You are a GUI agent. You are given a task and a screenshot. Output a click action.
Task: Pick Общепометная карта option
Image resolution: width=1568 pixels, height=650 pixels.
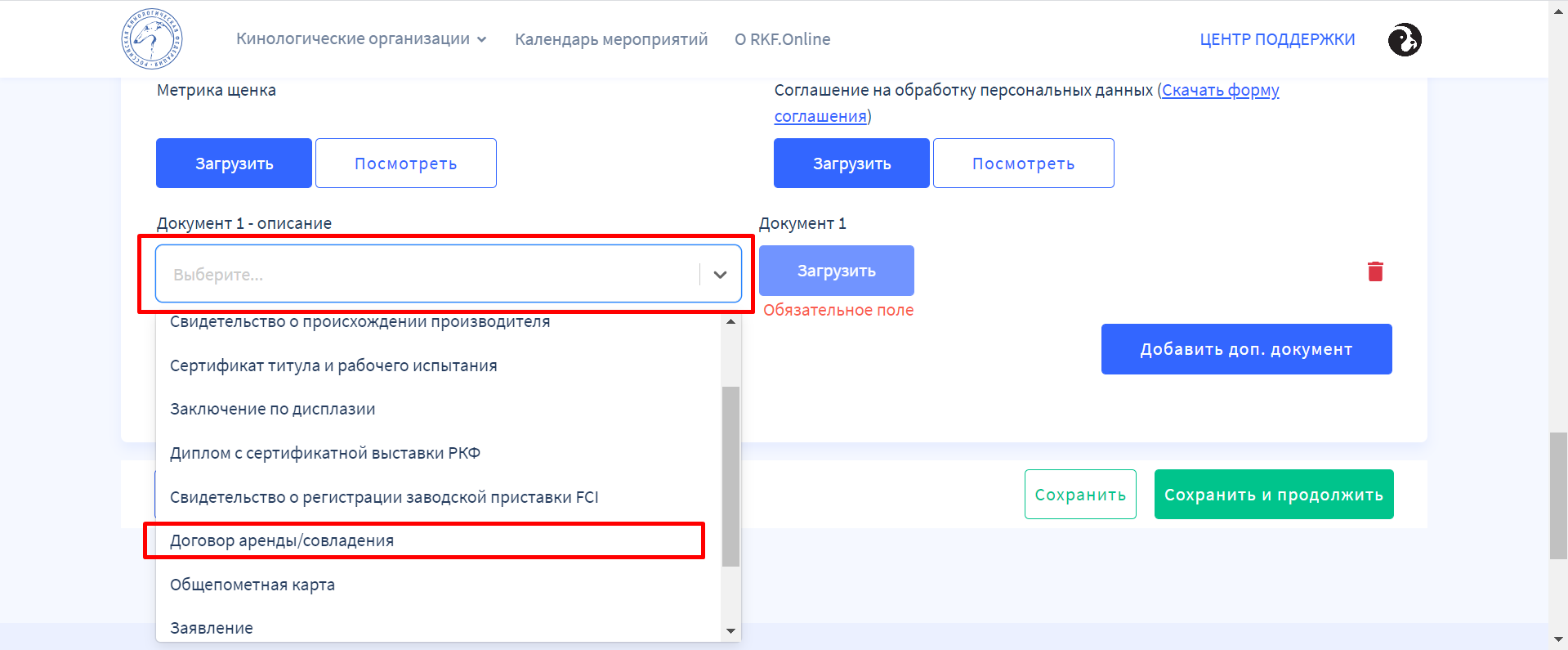[252, 585]
